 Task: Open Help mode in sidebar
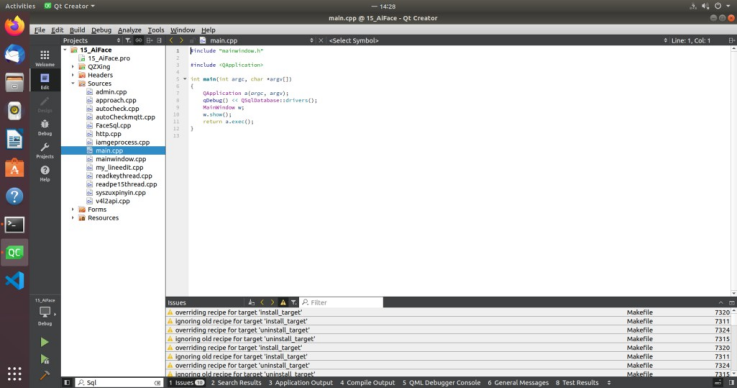click(45, 173)
